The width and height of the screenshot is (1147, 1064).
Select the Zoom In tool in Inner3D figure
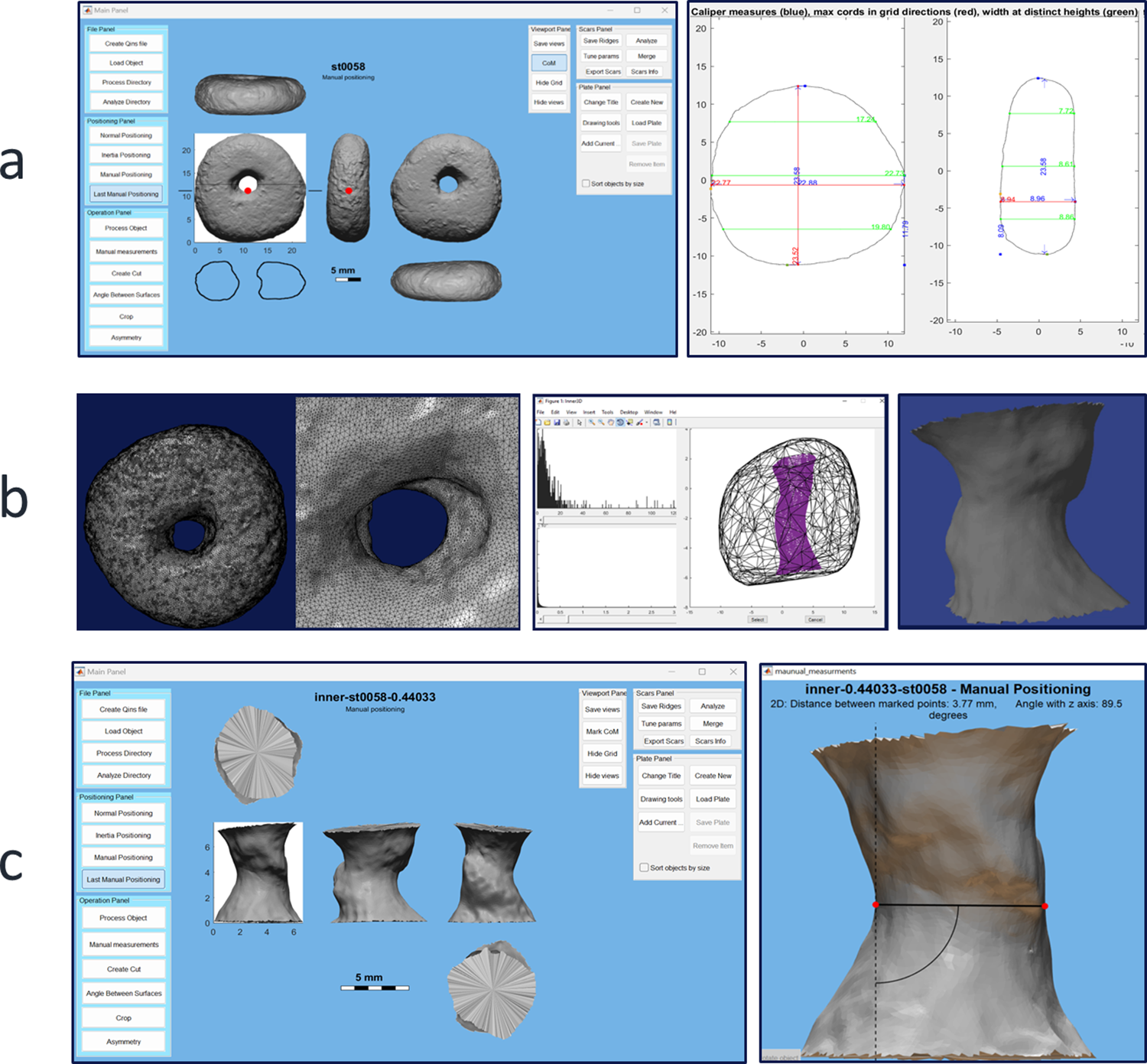coord(590,422)
